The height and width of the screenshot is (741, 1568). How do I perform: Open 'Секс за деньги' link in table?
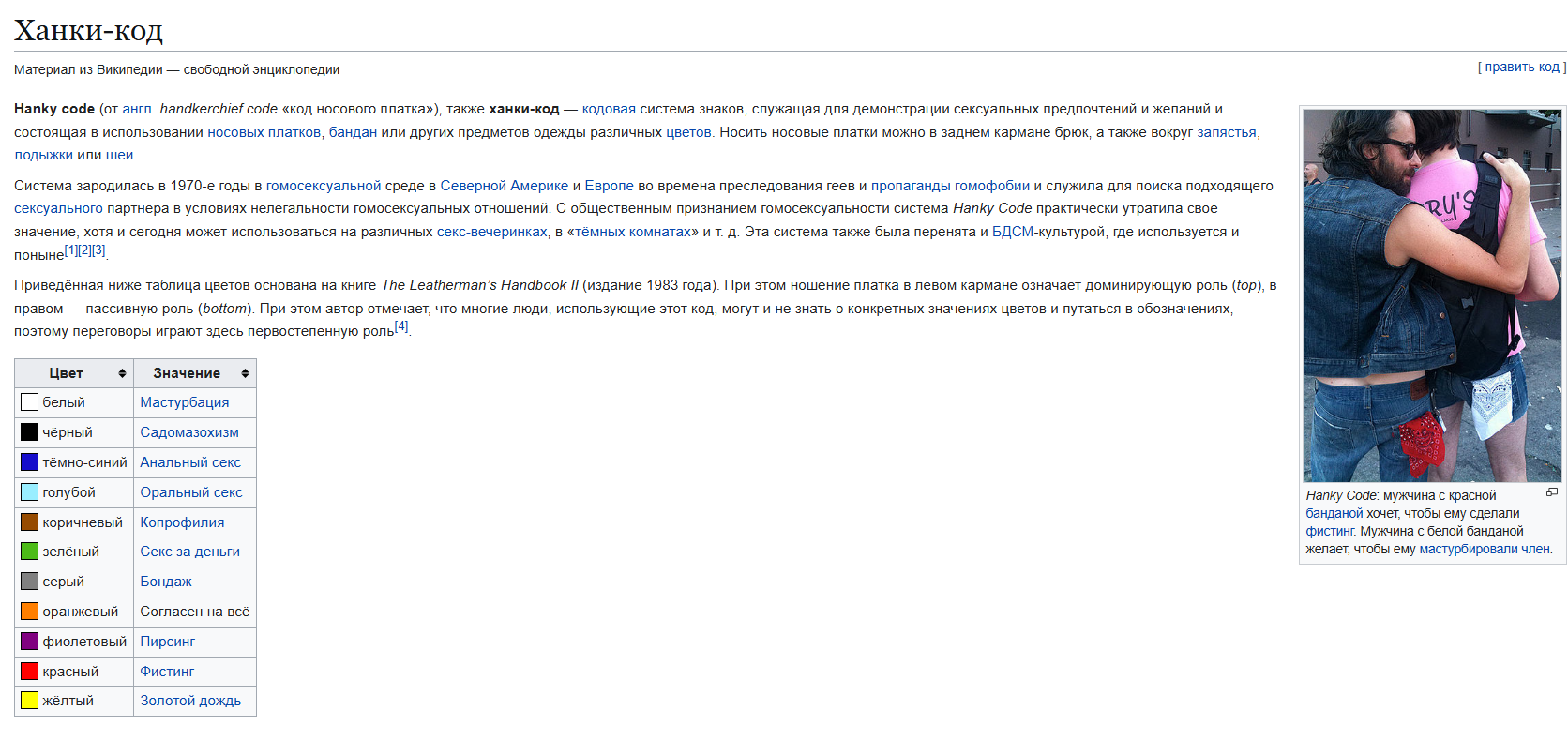point(190,552)
